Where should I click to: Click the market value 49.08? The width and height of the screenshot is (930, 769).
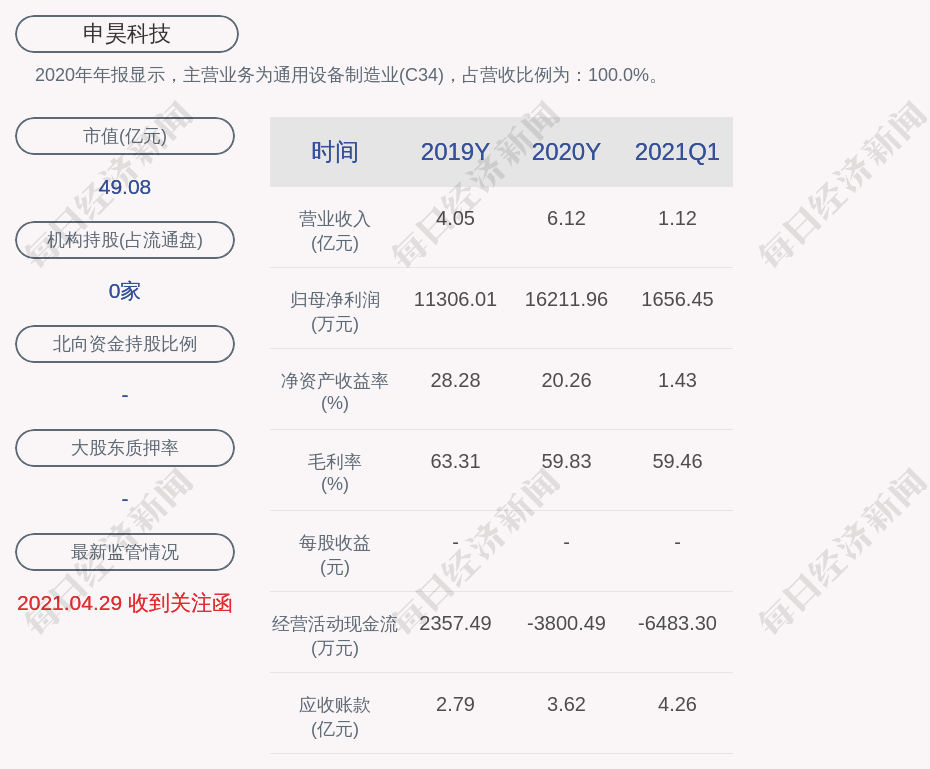(x=125, y=187)
